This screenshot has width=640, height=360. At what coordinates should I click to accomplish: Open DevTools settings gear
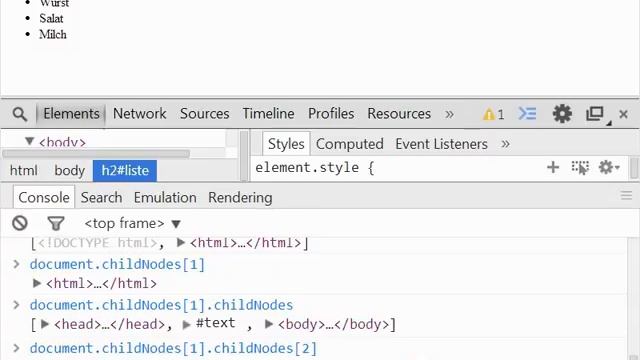pos(562,113)
